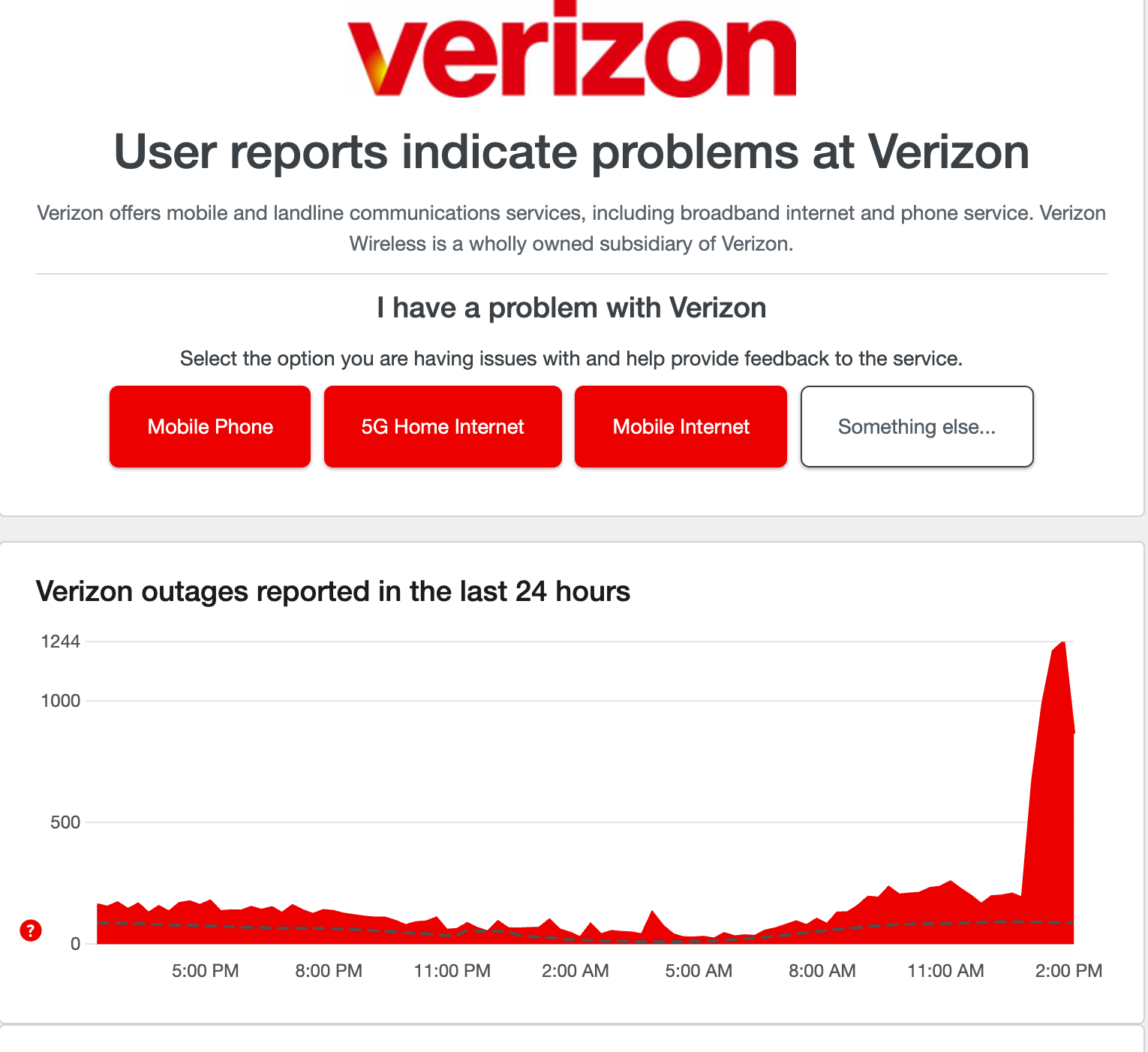Image resolution: width=1148 pixels, height=1052 pixels.
Task: Click the 500 value on the y-axis
Action: [x=65, y=822]
